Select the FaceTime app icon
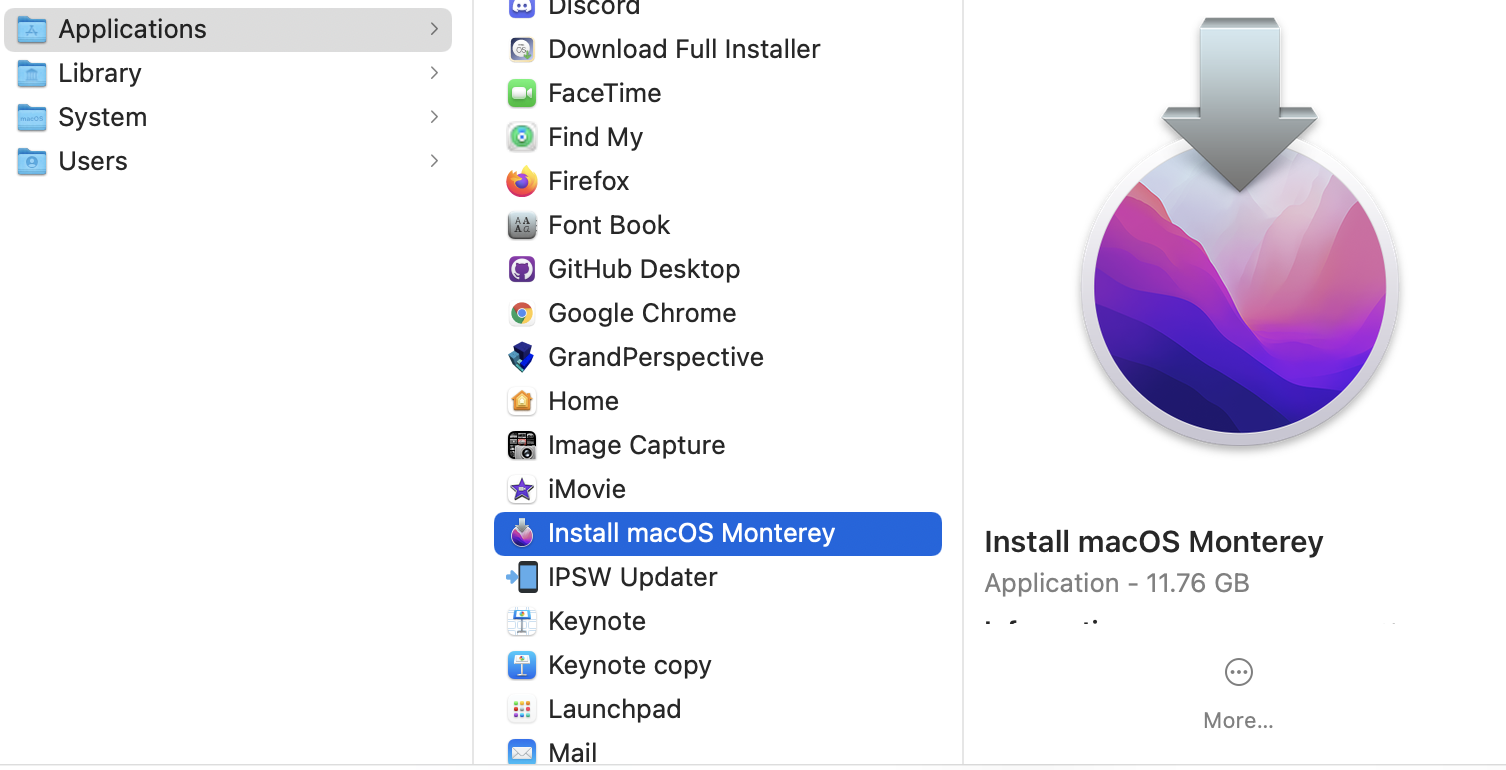 [522, 93]
